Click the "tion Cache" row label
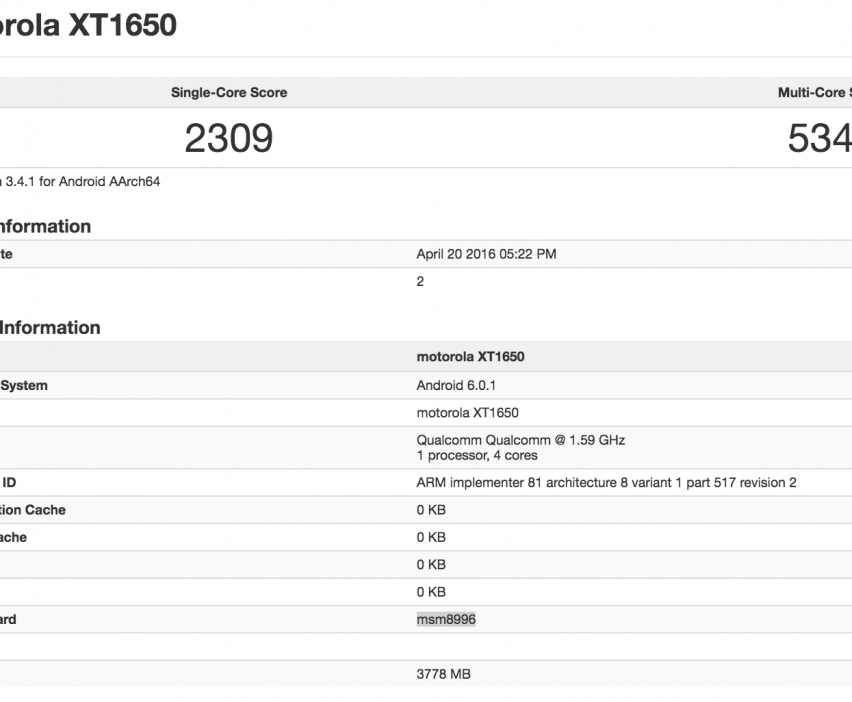Viewport: 852px width, 702px height. click(33, 509)
